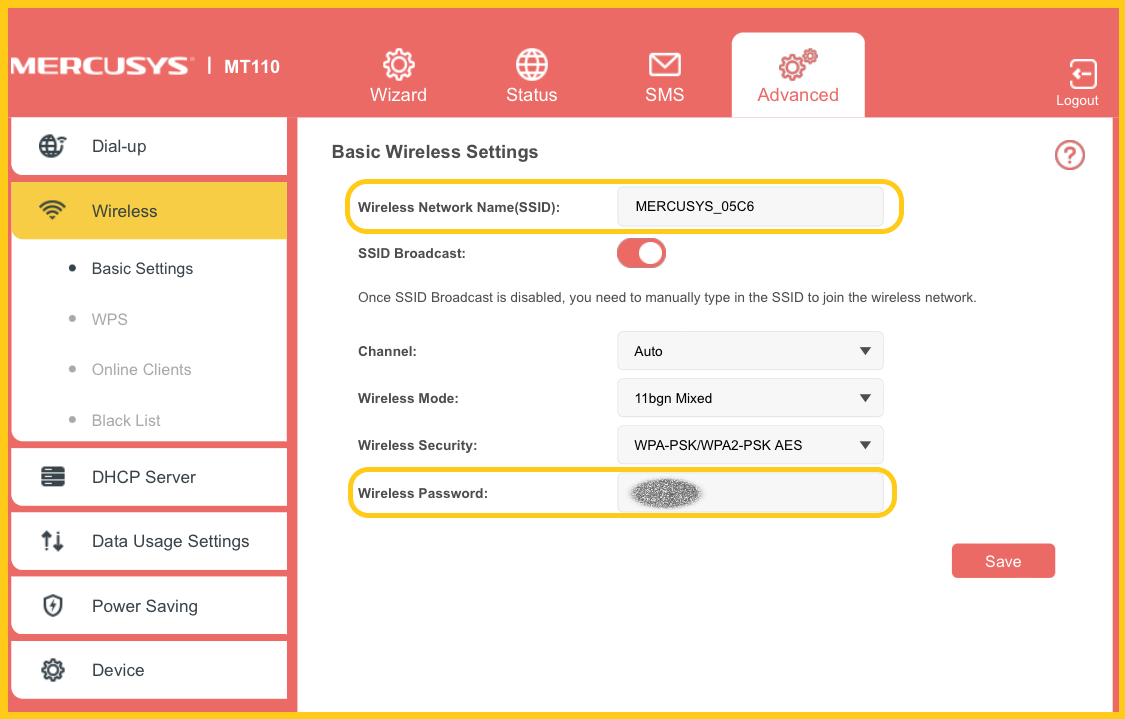The height and width of the screenshot is (719, 1125).
Task: Click the Data Usage arrows icon
Action: (x=52, y=540)
